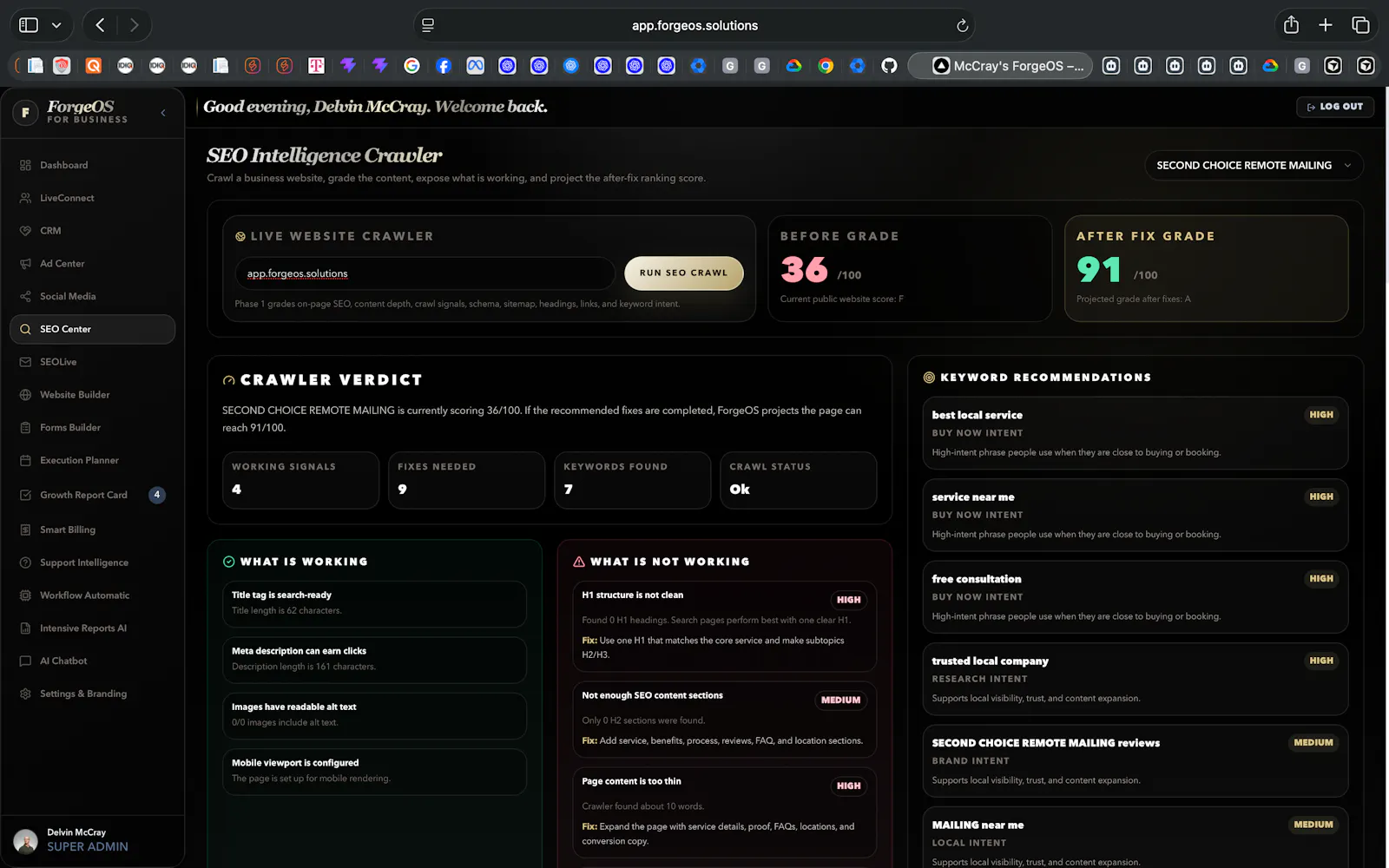Screen dimensions: 1389x868
Task: Select the CRM heart icon in sidebar
Action: [x=25, y=231]
